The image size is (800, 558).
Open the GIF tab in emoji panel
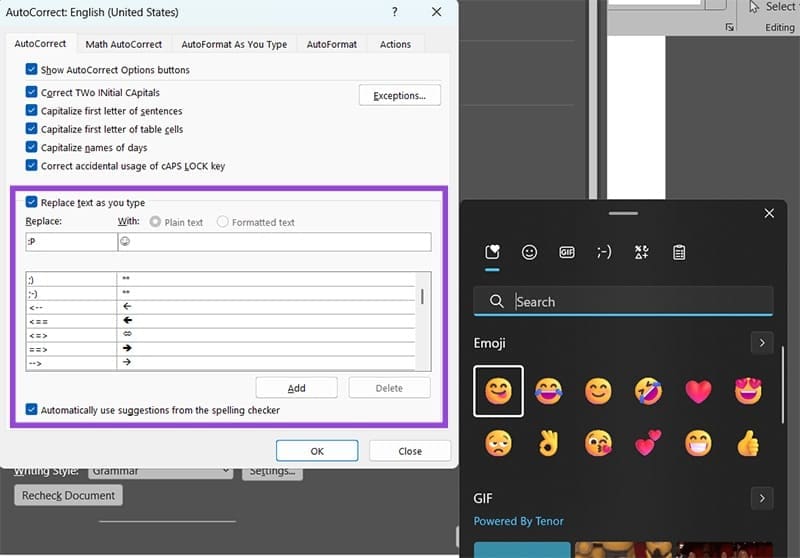pyautogui.click(x=567, y=253)
